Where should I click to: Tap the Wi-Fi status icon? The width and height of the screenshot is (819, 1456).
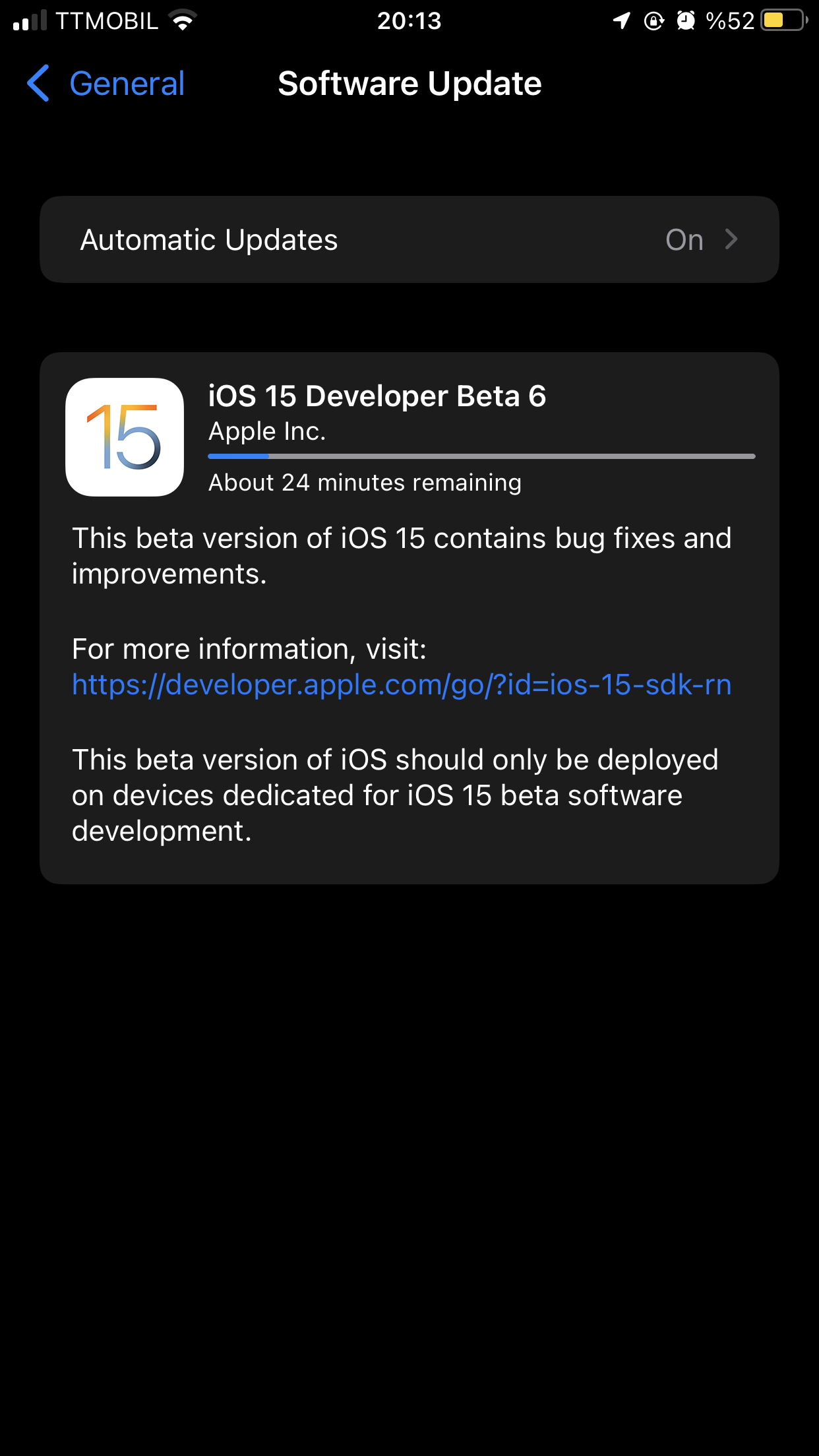click(183, 20)
